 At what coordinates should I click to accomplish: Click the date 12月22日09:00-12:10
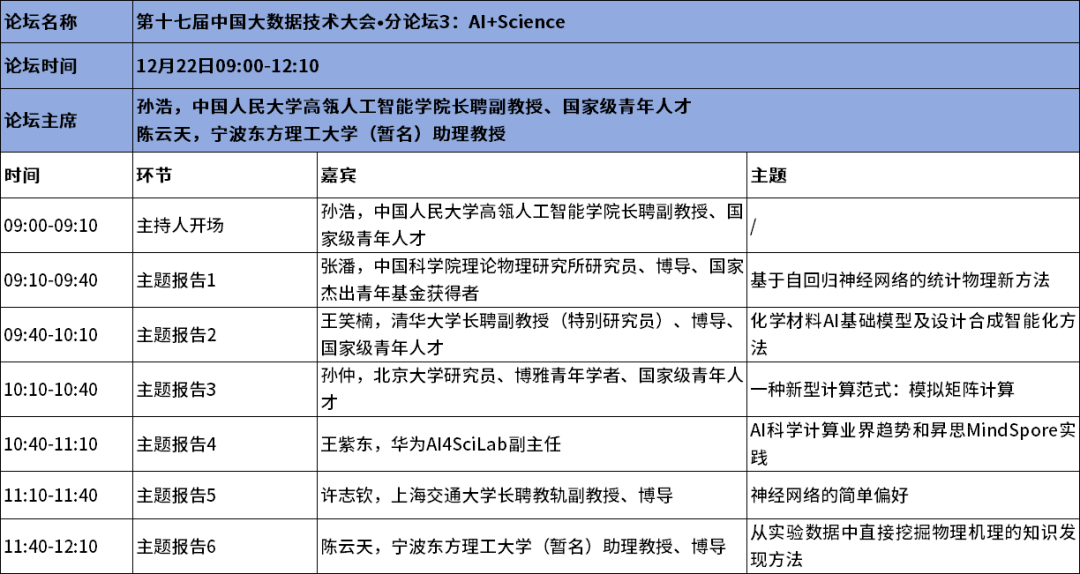click(x=227, y=66)
